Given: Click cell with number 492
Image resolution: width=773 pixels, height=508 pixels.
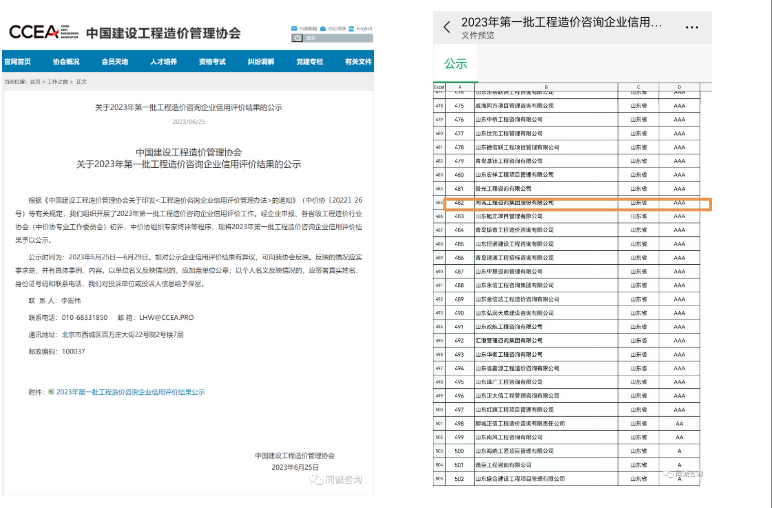Looking at the screenshot, I should [x=459, y=340].
